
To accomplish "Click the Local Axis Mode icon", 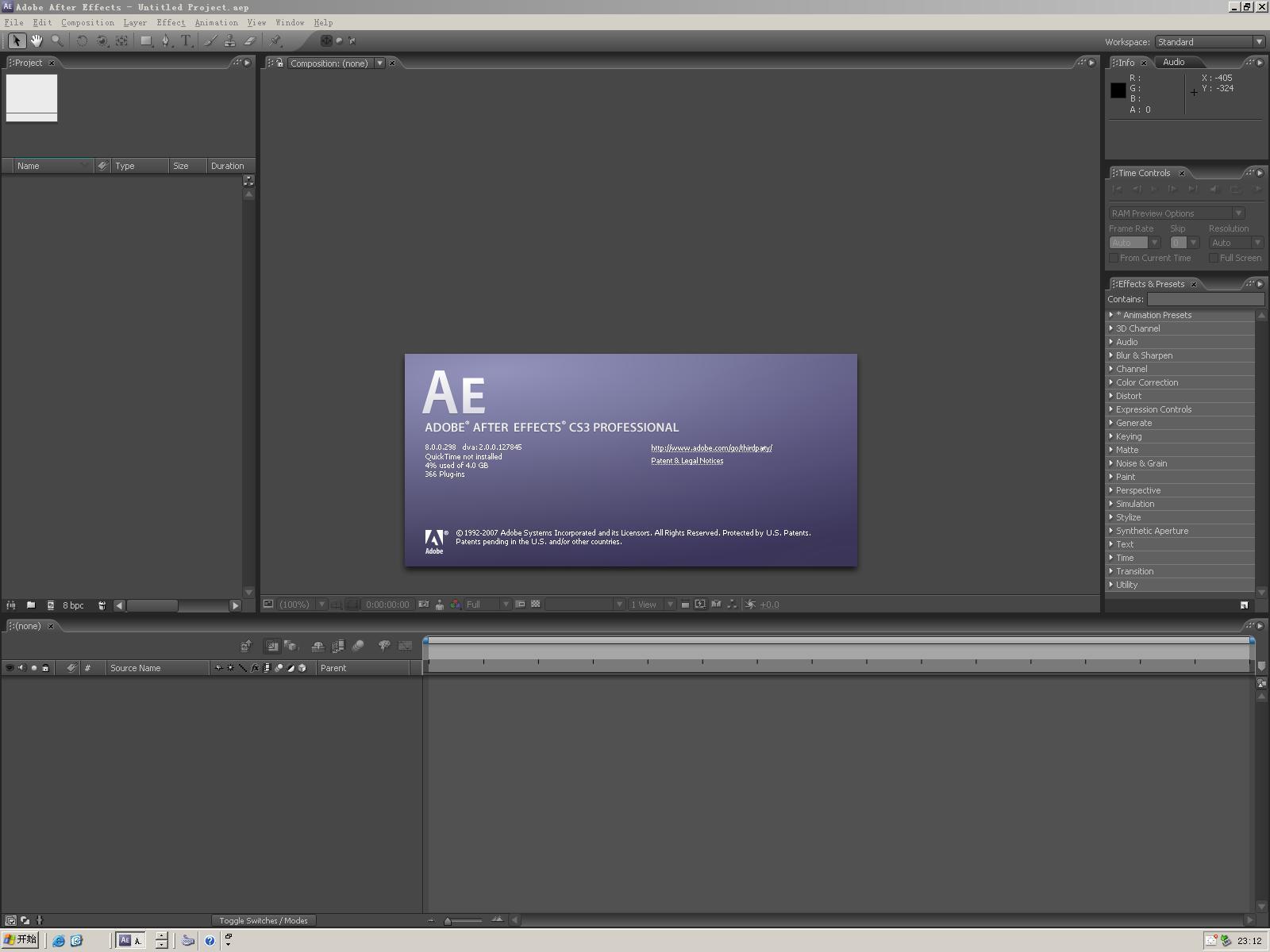I will coord(326,40).
